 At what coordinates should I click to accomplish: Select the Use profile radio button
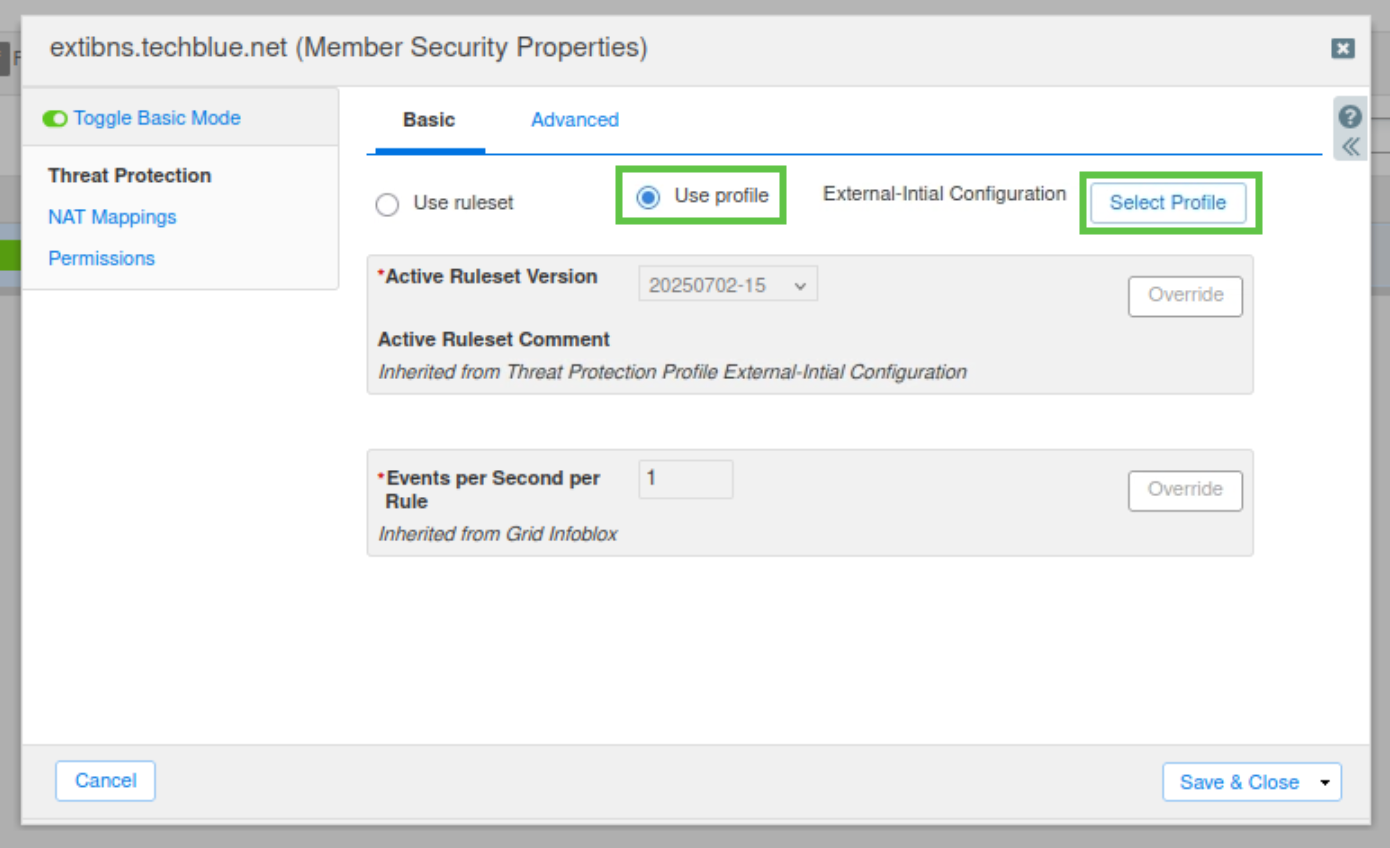648,197
